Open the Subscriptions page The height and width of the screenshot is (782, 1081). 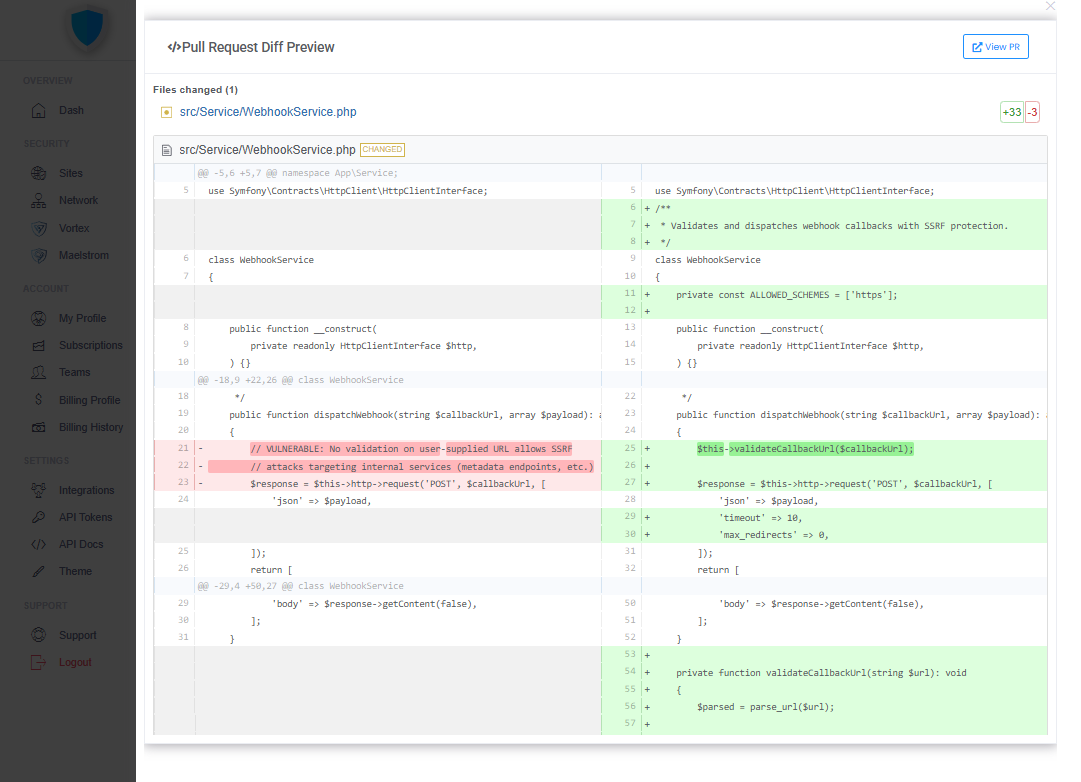(90, 345)
